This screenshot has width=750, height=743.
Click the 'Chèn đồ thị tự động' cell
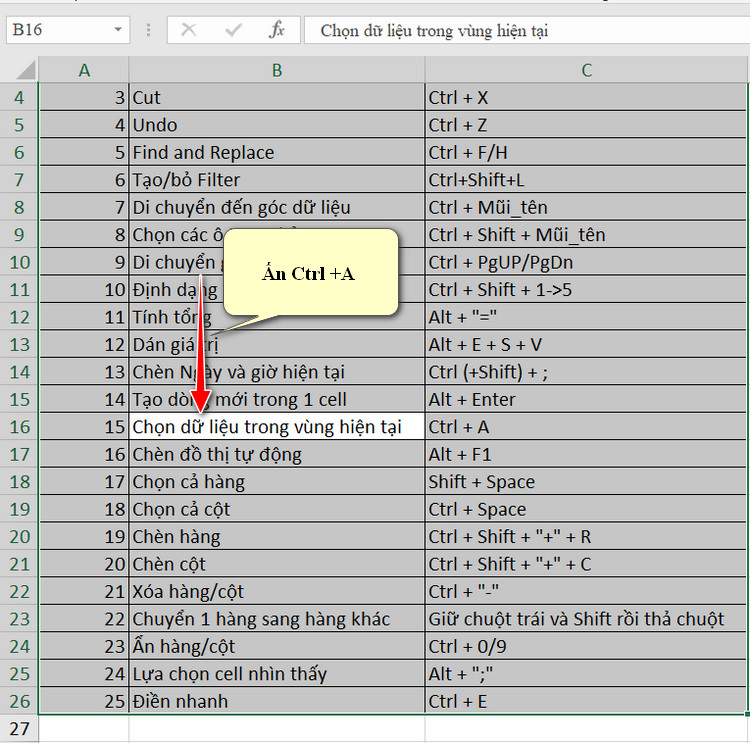coord(276,454)
